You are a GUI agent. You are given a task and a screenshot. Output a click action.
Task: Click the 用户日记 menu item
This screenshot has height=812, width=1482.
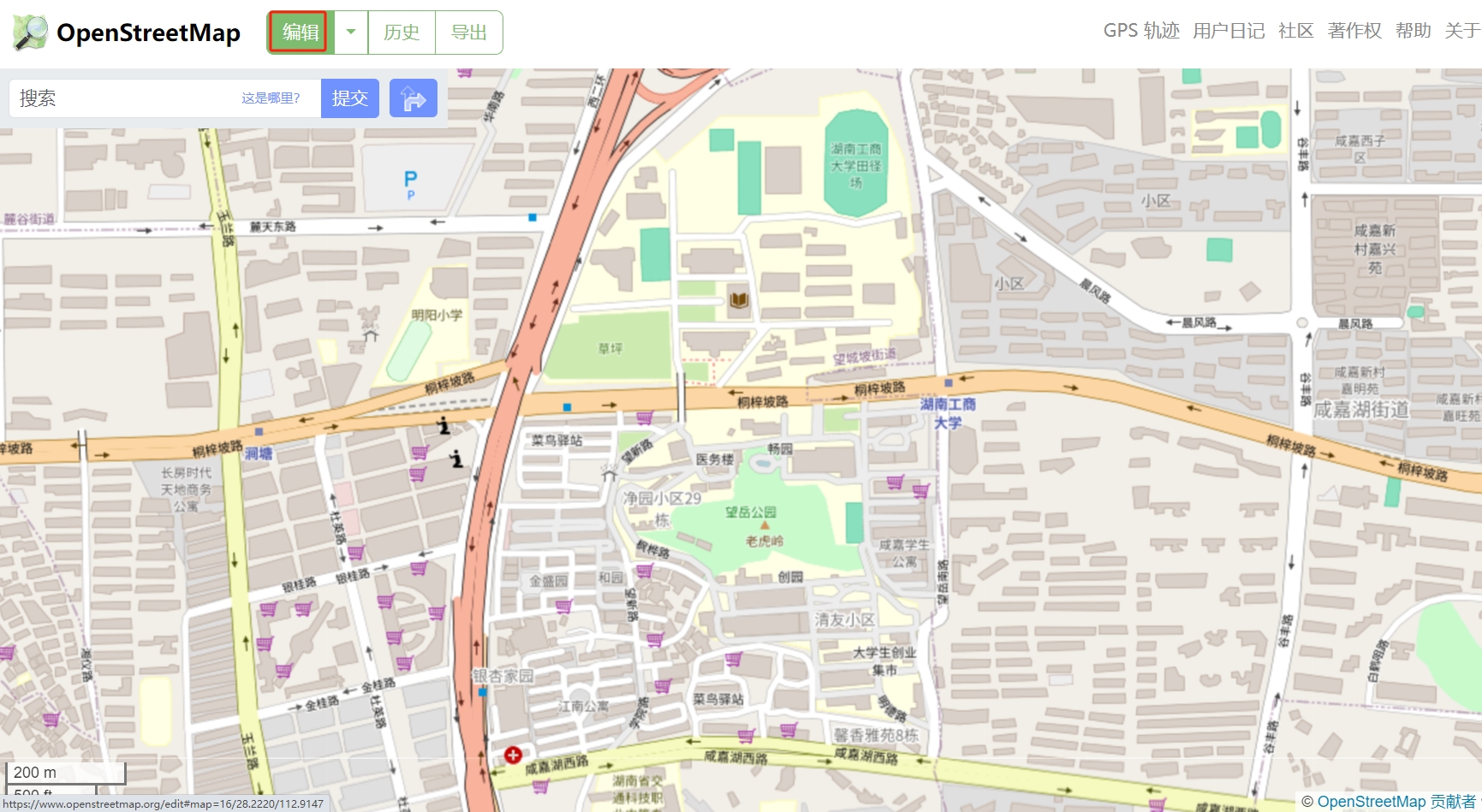[x=1228, y=31]
